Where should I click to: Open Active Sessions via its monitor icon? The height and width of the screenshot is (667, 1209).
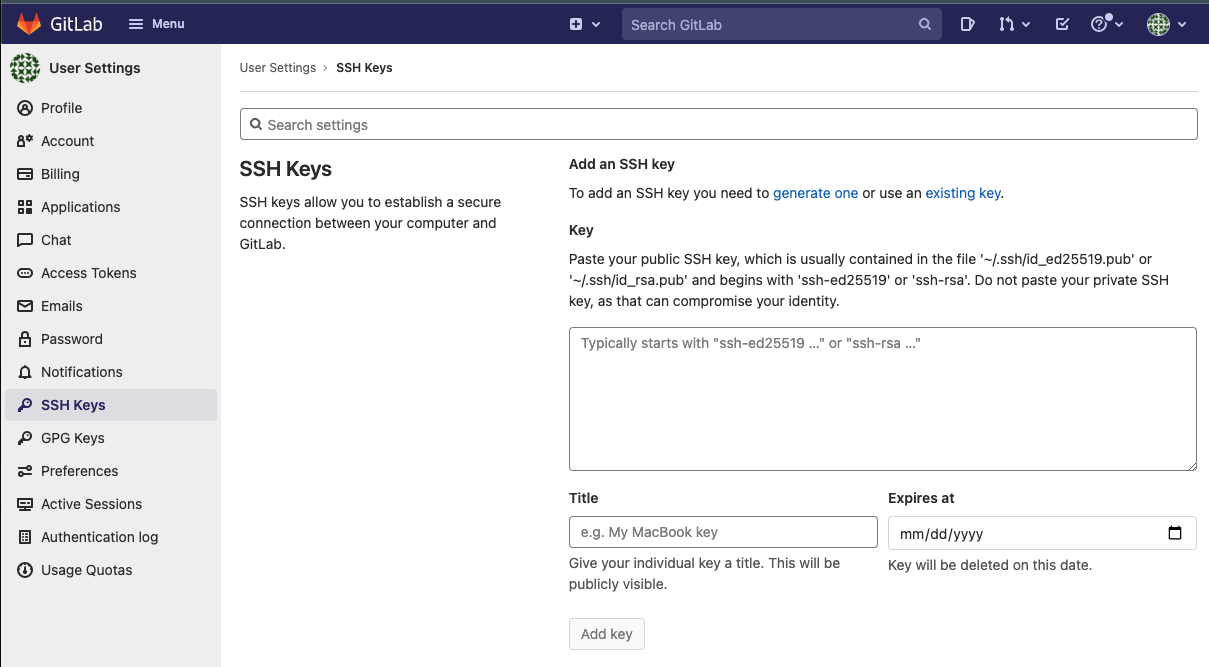[25, 504]
